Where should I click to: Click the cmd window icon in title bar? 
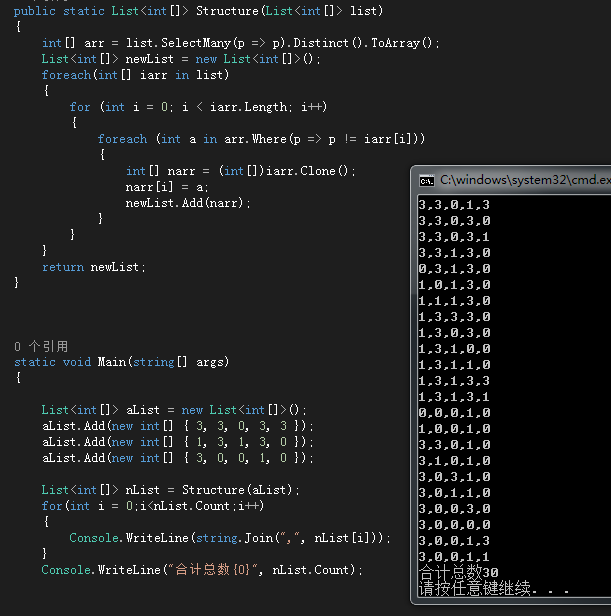pos(426,181)
